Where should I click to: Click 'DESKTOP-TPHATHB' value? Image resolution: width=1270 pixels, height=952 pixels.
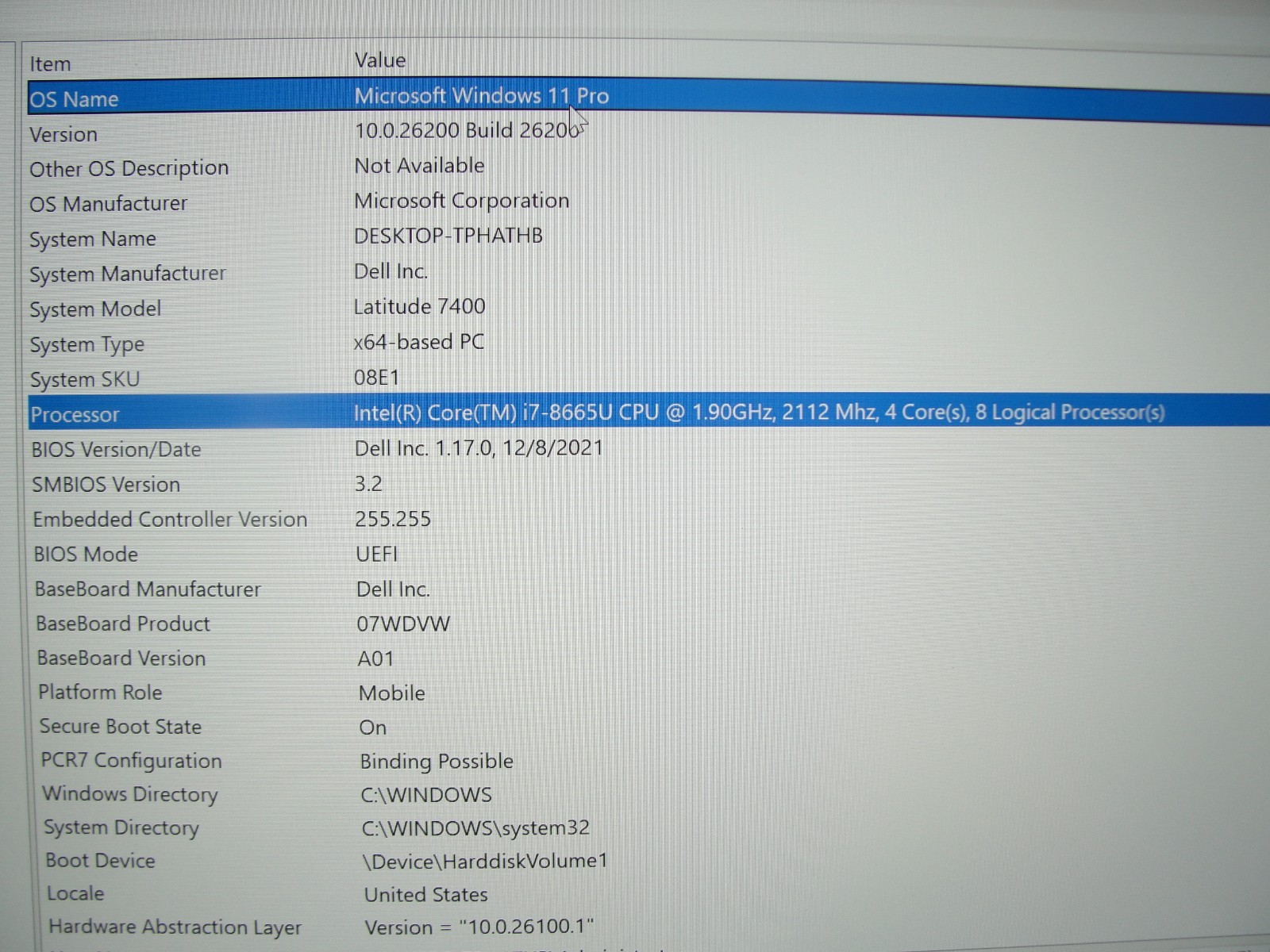(448, 236)
